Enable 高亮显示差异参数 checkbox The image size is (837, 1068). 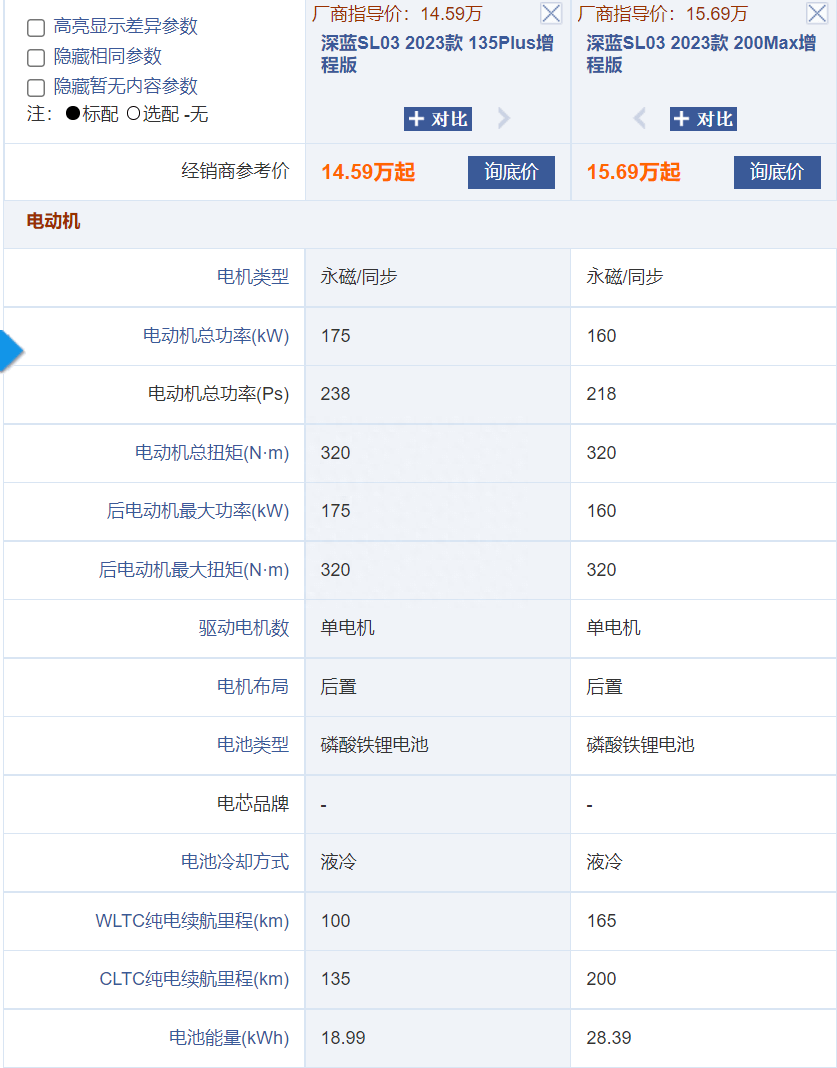(36, 28)
